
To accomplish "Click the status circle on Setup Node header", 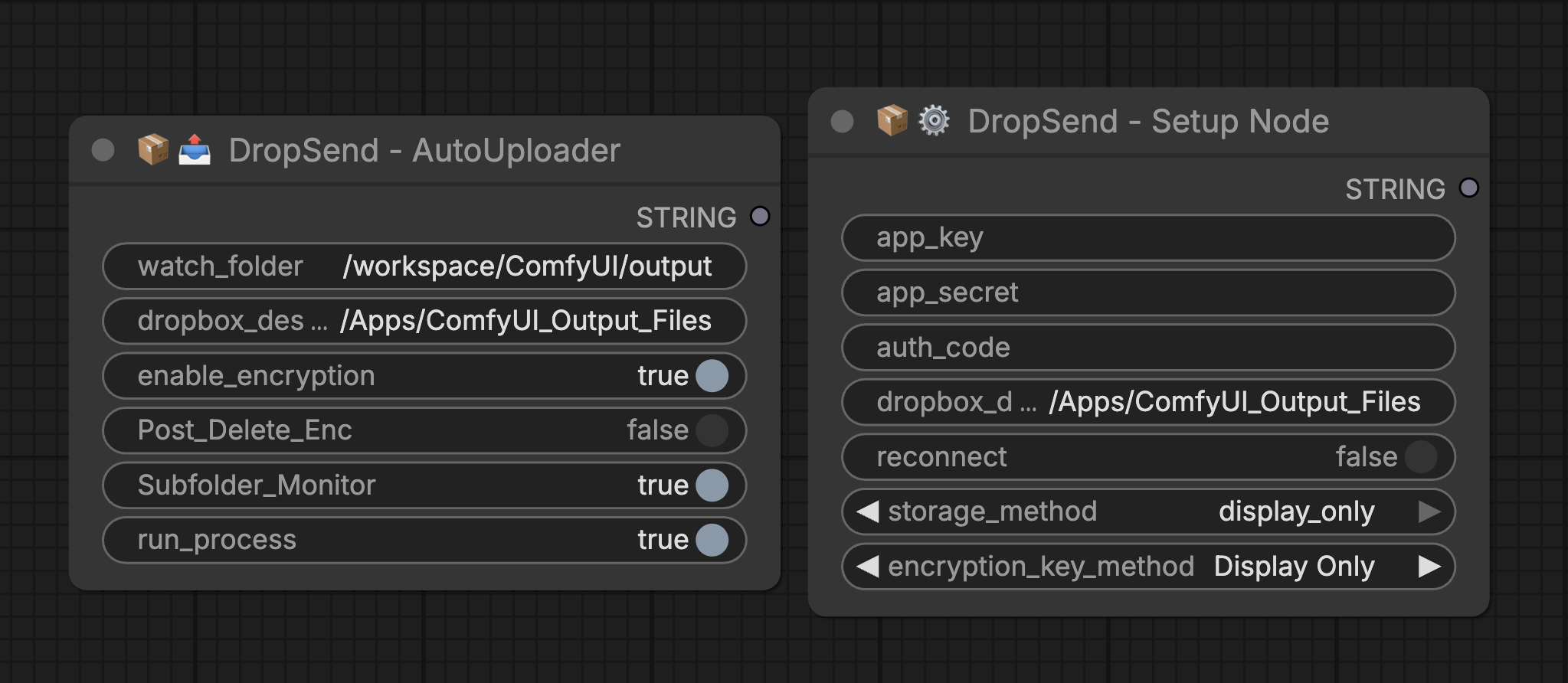I will (841, 120).
